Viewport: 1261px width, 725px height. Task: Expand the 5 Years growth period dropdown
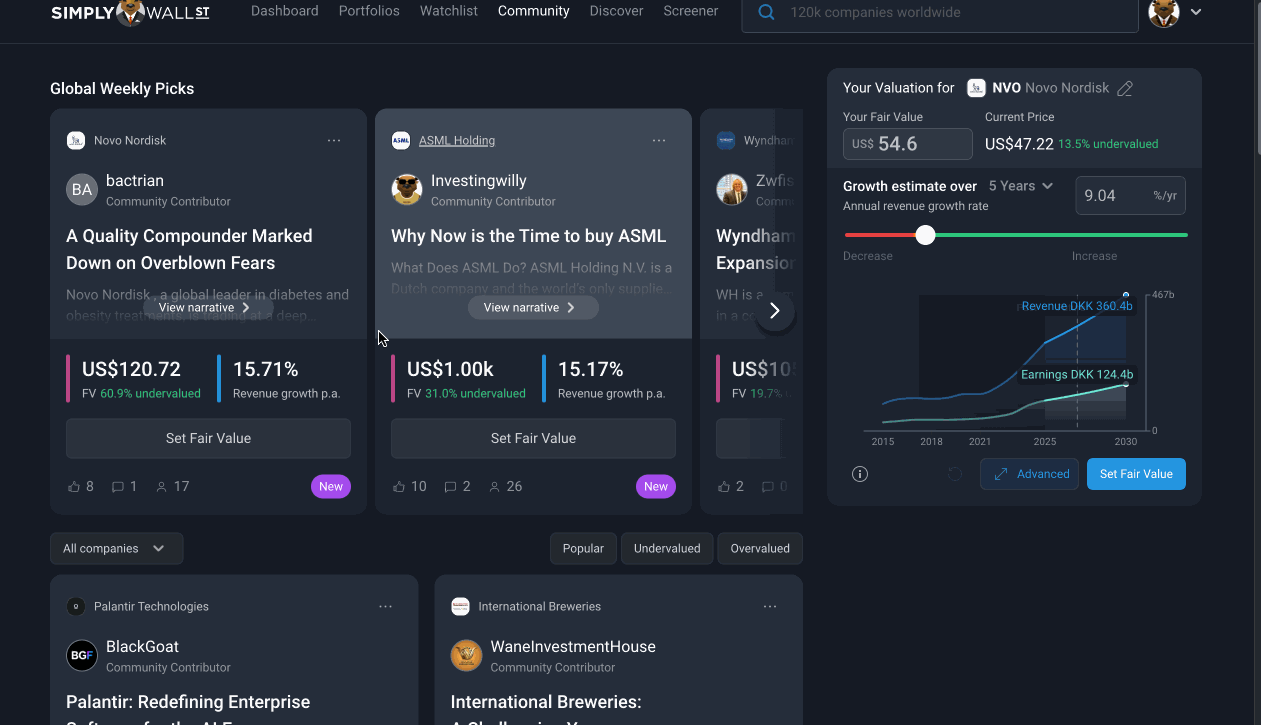pyautogui.click(x=1021, y=186)
